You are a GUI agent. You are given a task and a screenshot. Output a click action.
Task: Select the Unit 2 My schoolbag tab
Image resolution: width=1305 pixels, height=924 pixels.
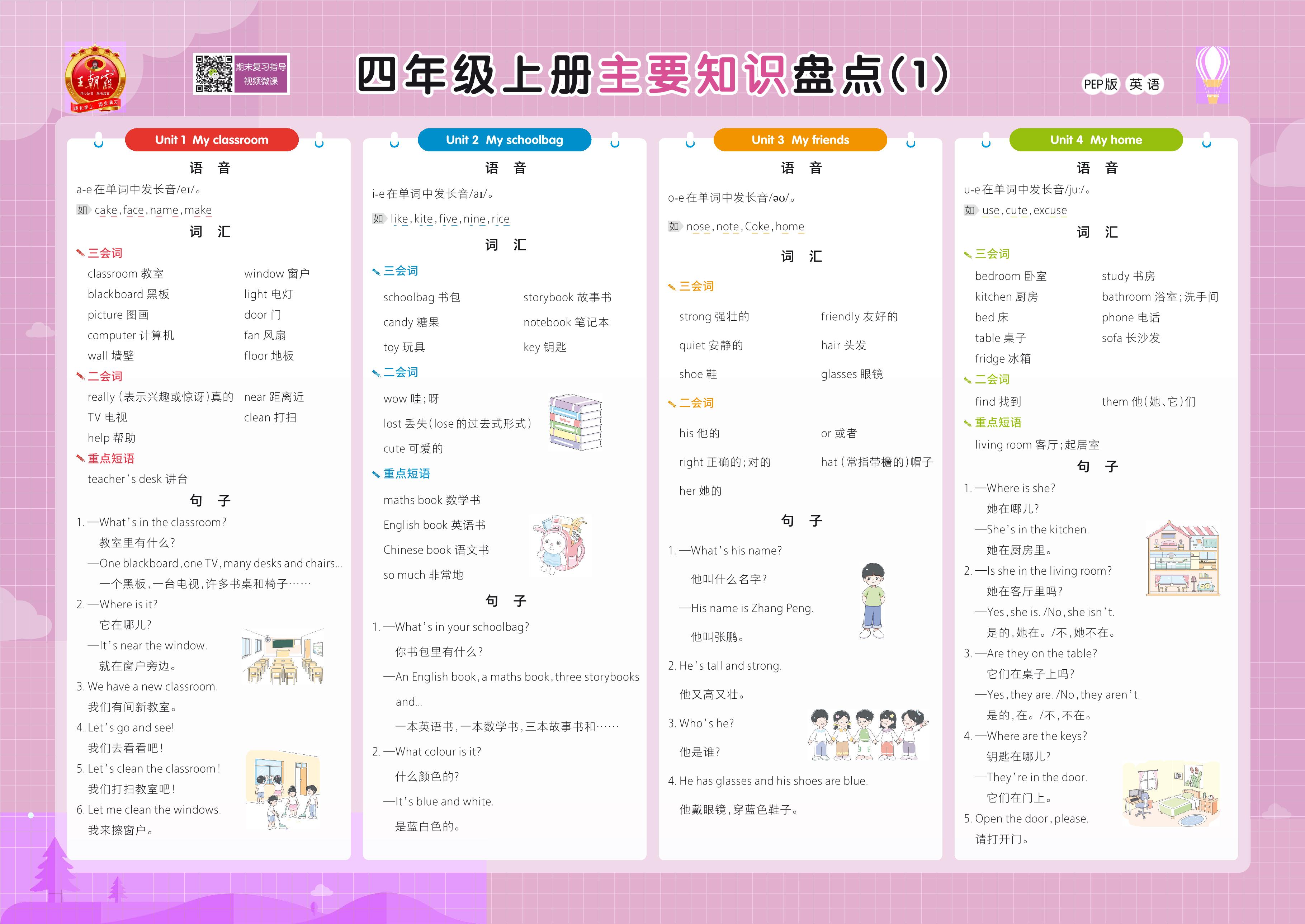coord(504,140)
